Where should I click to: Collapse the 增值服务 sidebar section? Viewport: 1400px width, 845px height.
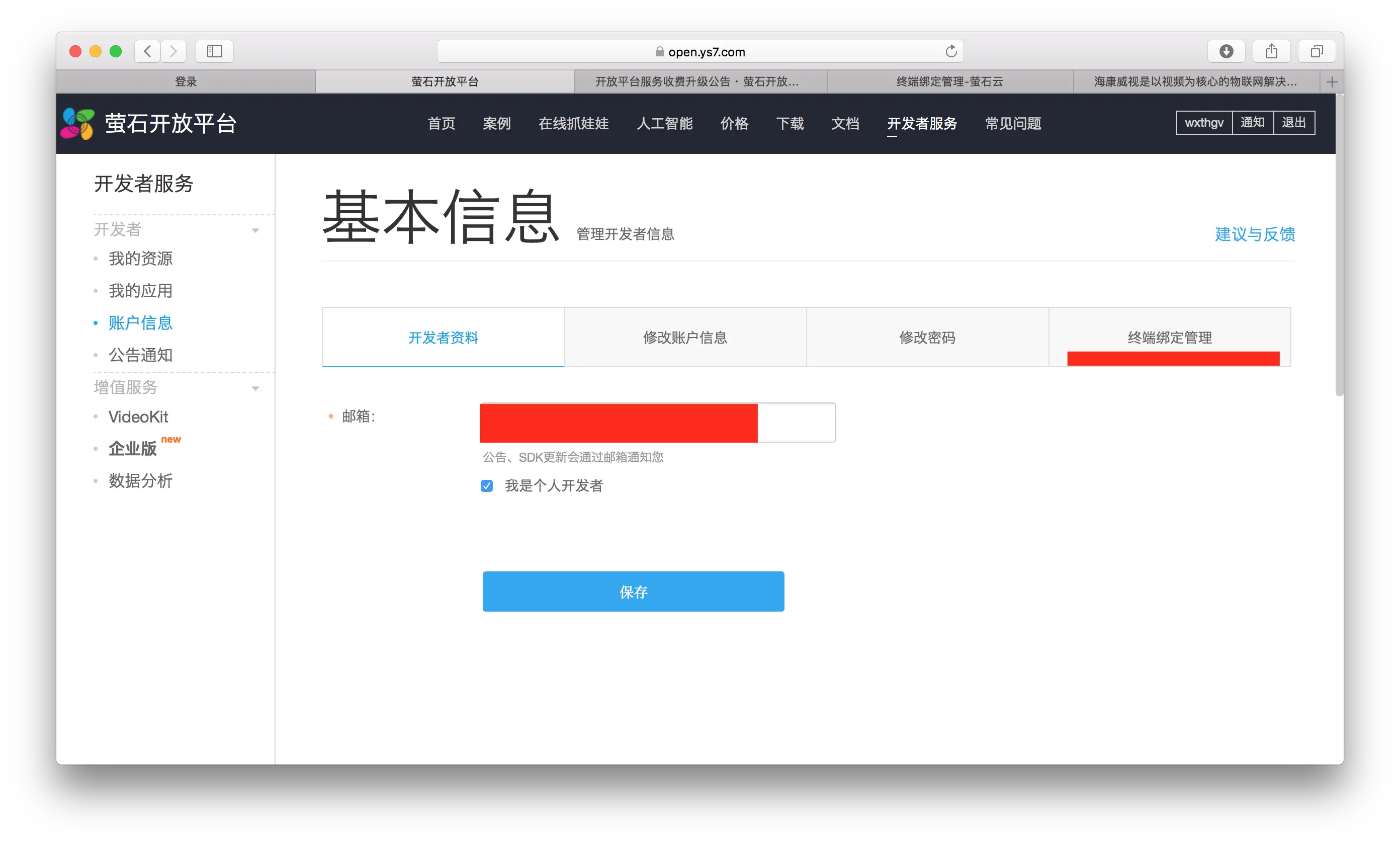[255, 388]
